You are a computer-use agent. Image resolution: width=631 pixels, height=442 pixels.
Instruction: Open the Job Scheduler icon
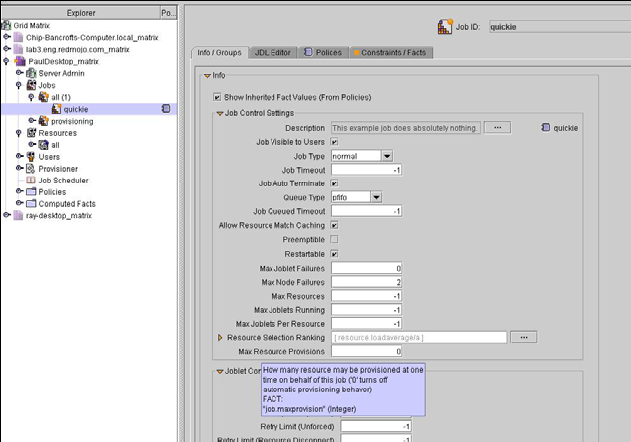pyautogui.click(x=31, y=180)
